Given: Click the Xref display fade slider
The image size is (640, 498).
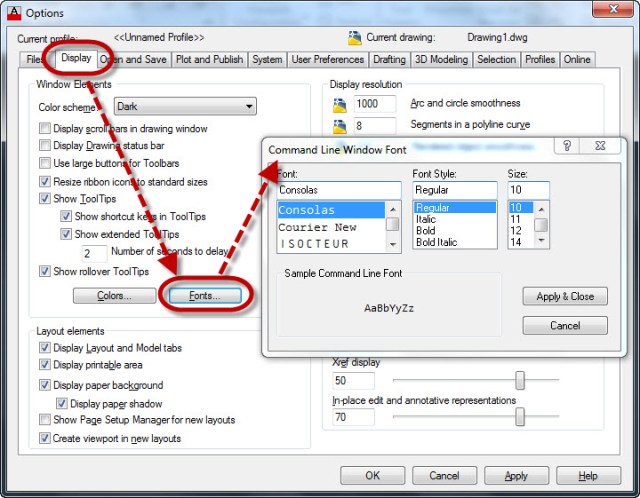Looking at the screenshot, I should tap(520, 381).
